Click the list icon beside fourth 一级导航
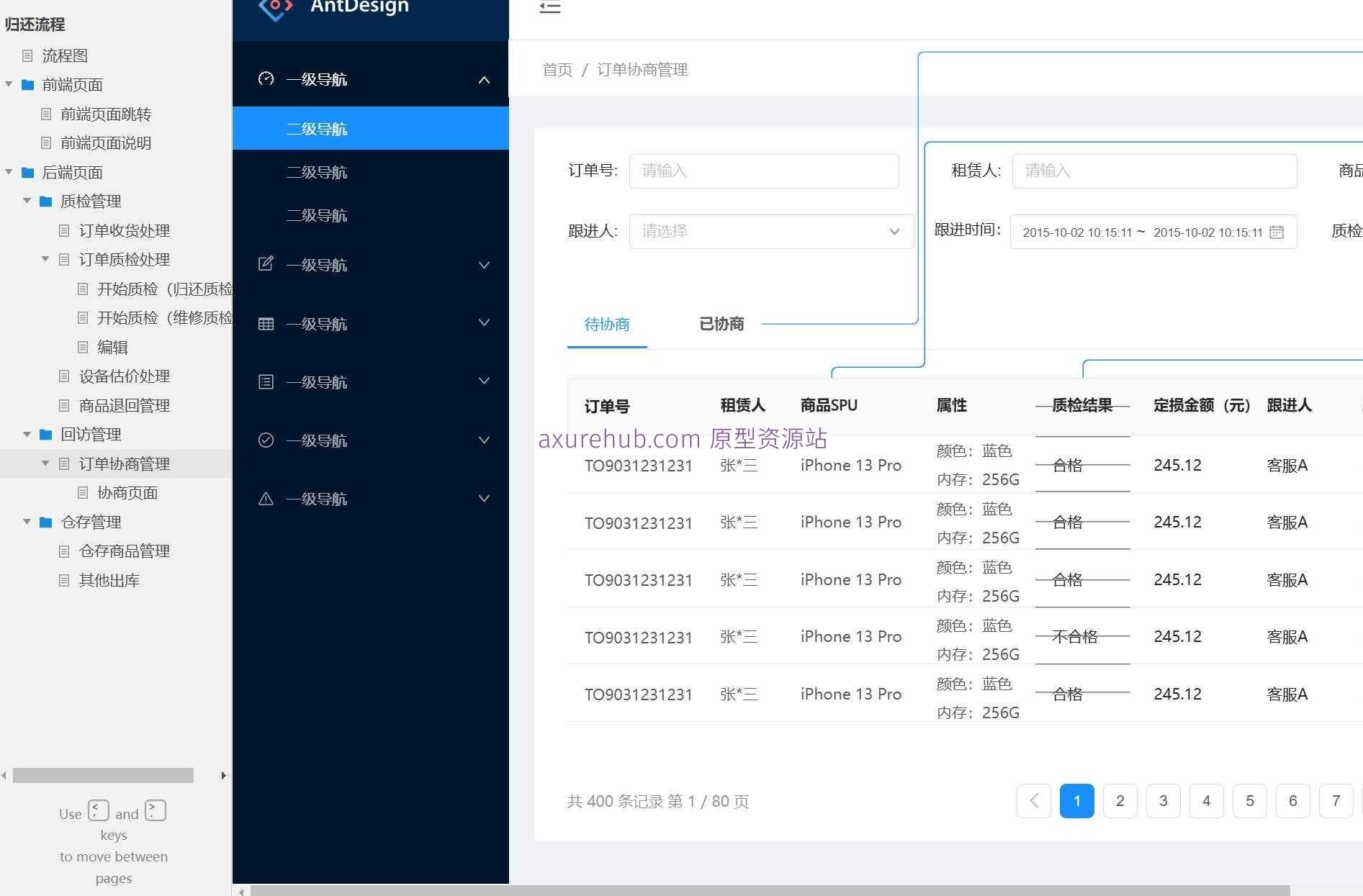Screen dimensions: 1363x896 [266, 381]
